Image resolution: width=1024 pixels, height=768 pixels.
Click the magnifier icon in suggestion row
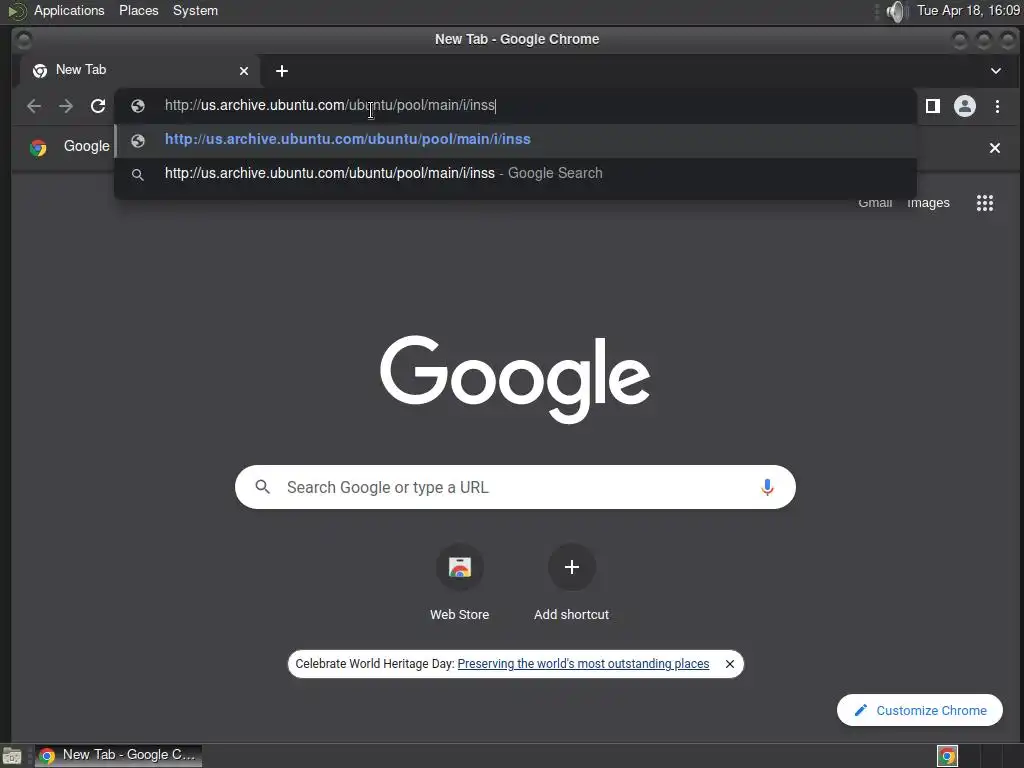[x=138, y=174]
